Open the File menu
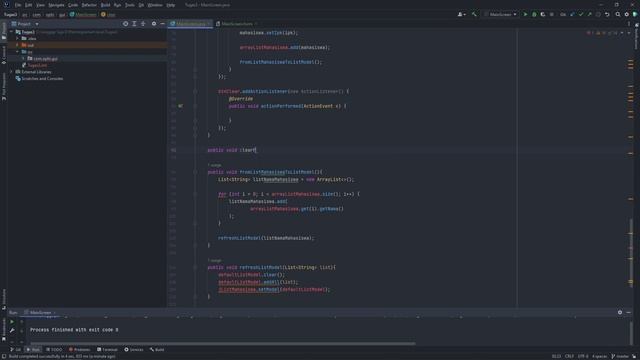Image resolution: width=640 pixels, height=360 pixels. point(18,5)
